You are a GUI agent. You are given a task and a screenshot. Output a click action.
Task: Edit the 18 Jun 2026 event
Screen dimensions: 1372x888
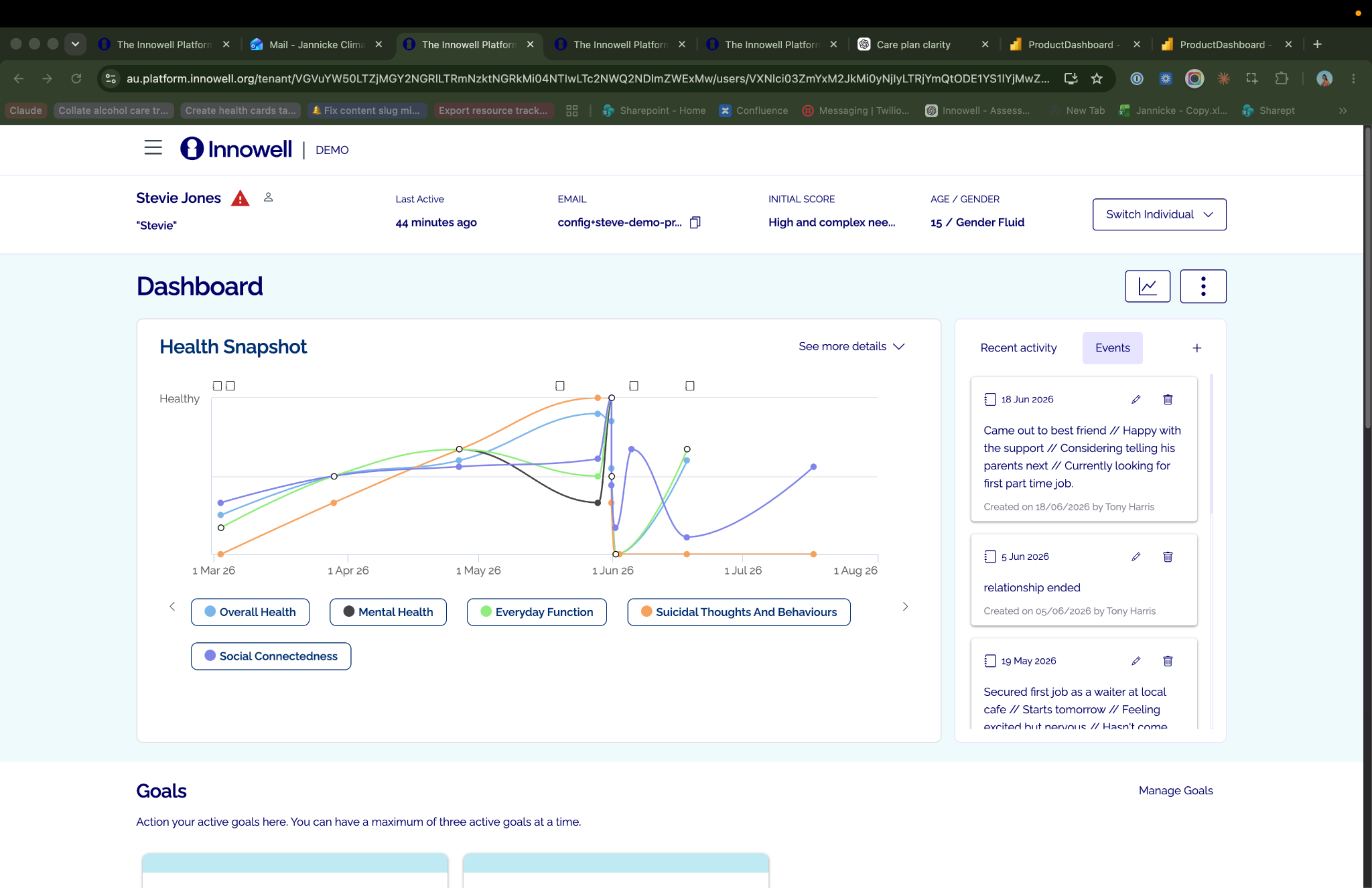[1136, 400]
